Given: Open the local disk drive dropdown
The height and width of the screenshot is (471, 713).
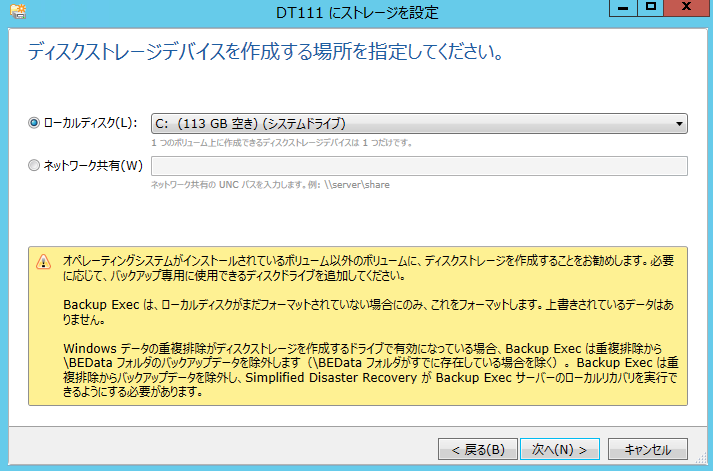Looking at the screenshot, I should 419,124.
